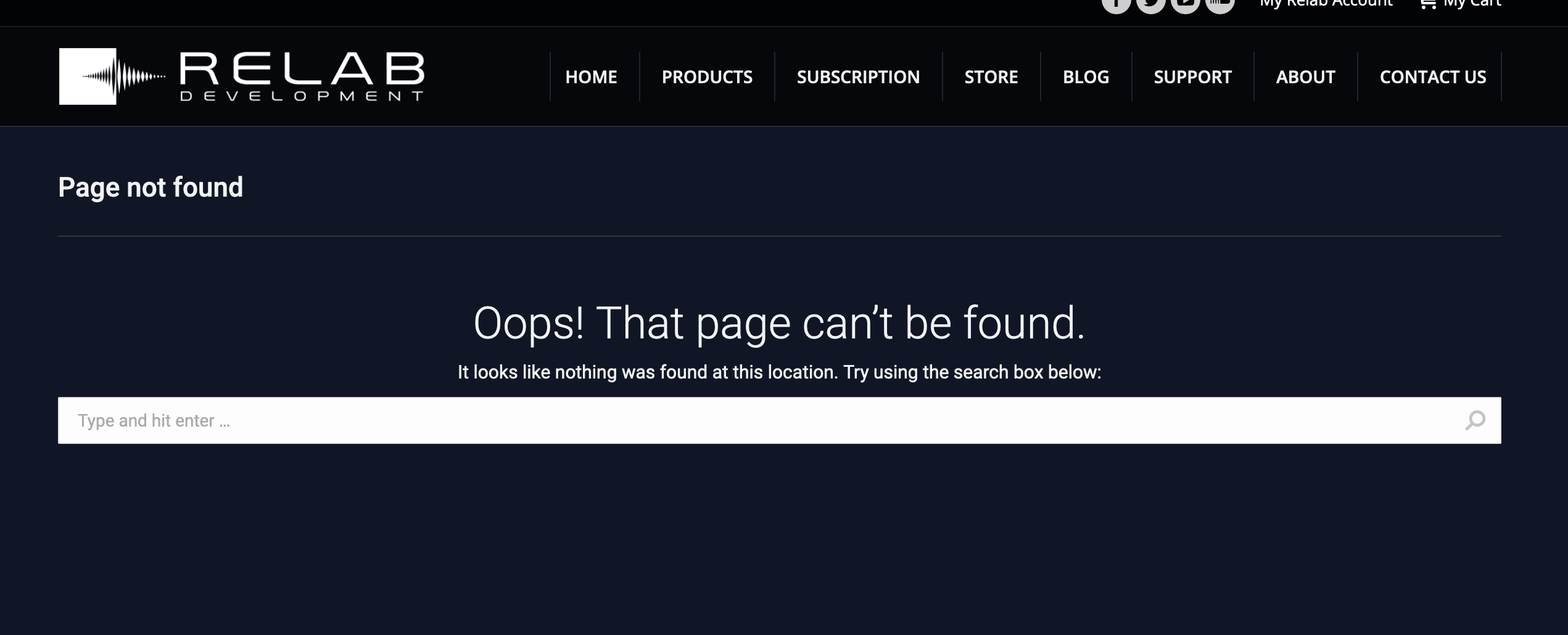Open the Twitter social icon
1568x635 pixels.
(x=1150, y=4)
